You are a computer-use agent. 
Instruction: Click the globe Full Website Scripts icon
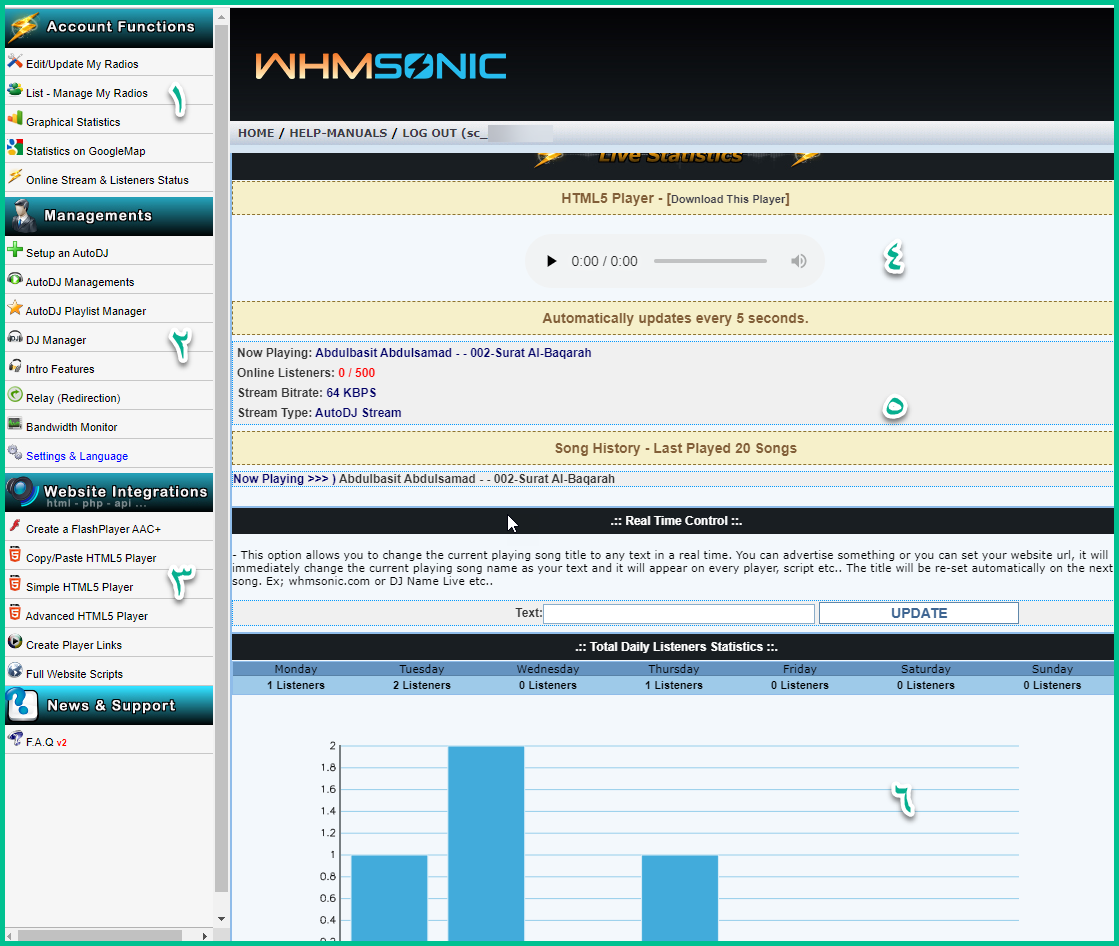click(x=14, y=672)
